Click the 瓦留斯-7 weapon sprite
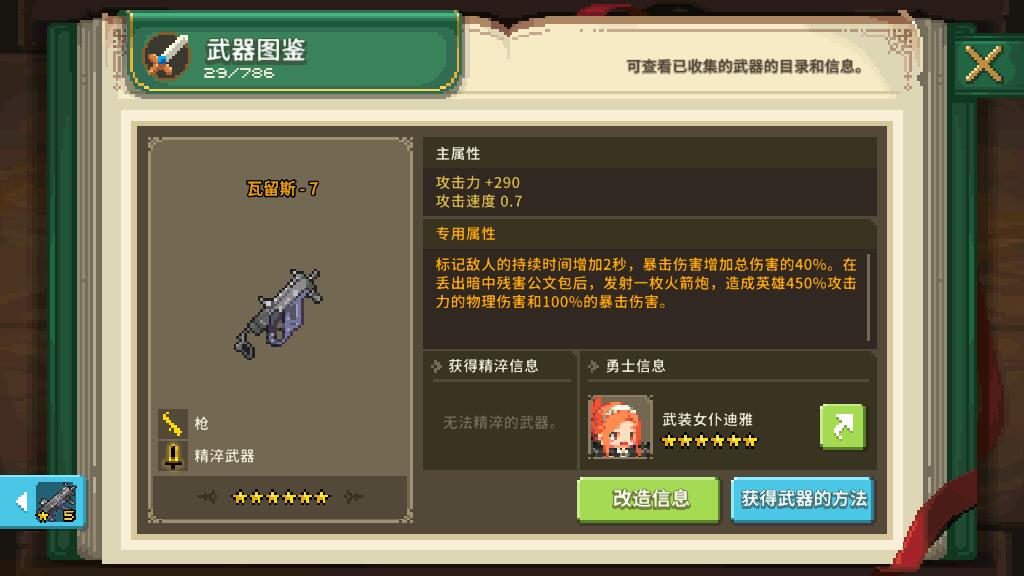Image resolution: width=1024 pixels, height=576 pixels. point(279,312)
